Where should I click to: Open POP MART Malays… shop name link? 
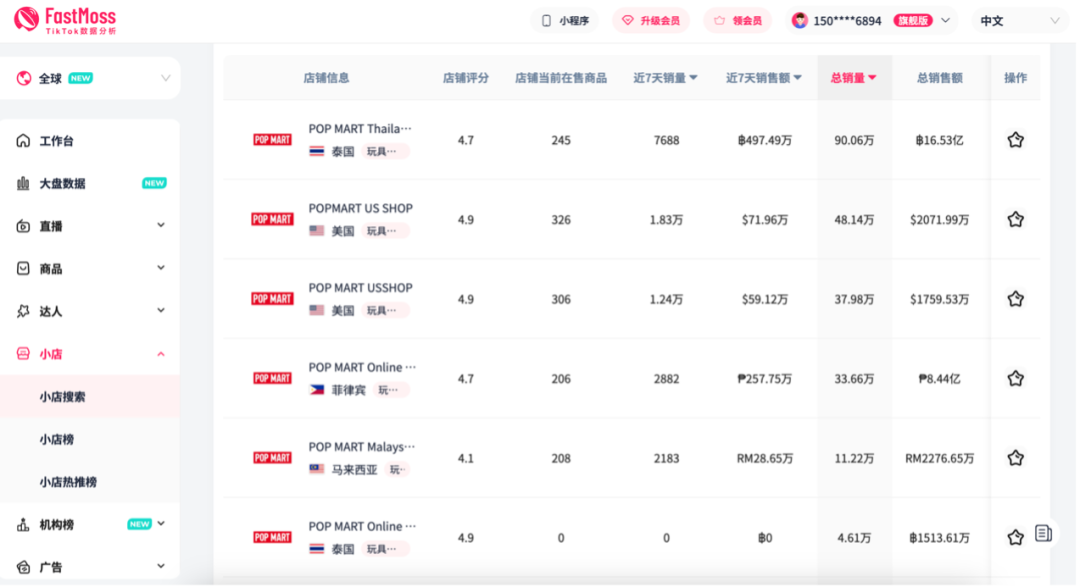click(362, 447)
